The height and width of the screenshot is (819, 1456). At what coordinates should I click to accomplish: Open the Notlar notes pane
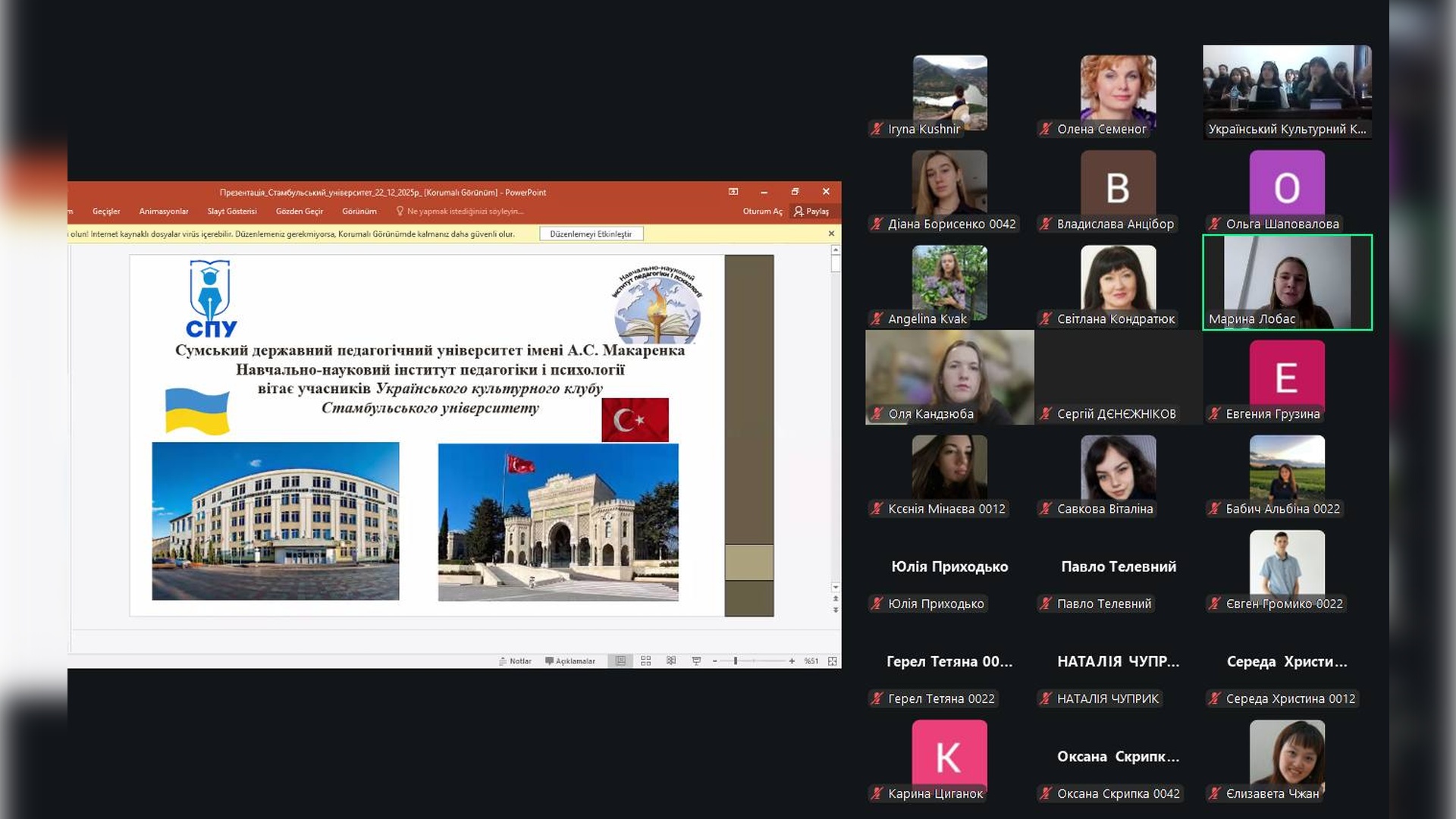click(515, 661)
